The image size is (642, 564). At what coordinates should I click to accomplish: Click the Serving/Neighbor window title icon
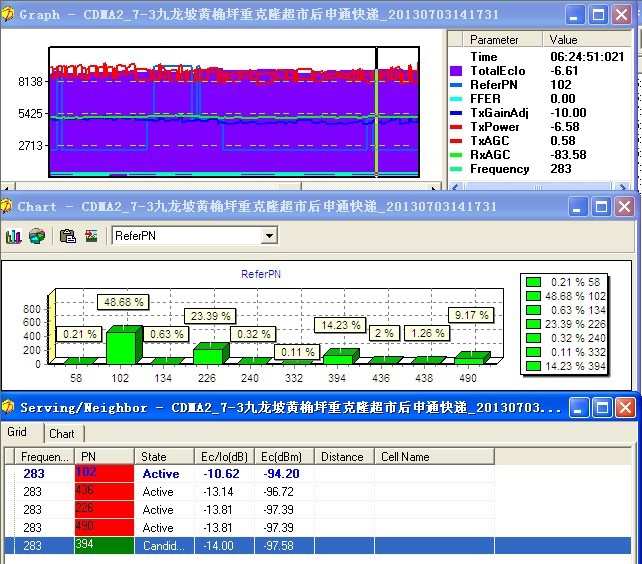coord(9,407)
